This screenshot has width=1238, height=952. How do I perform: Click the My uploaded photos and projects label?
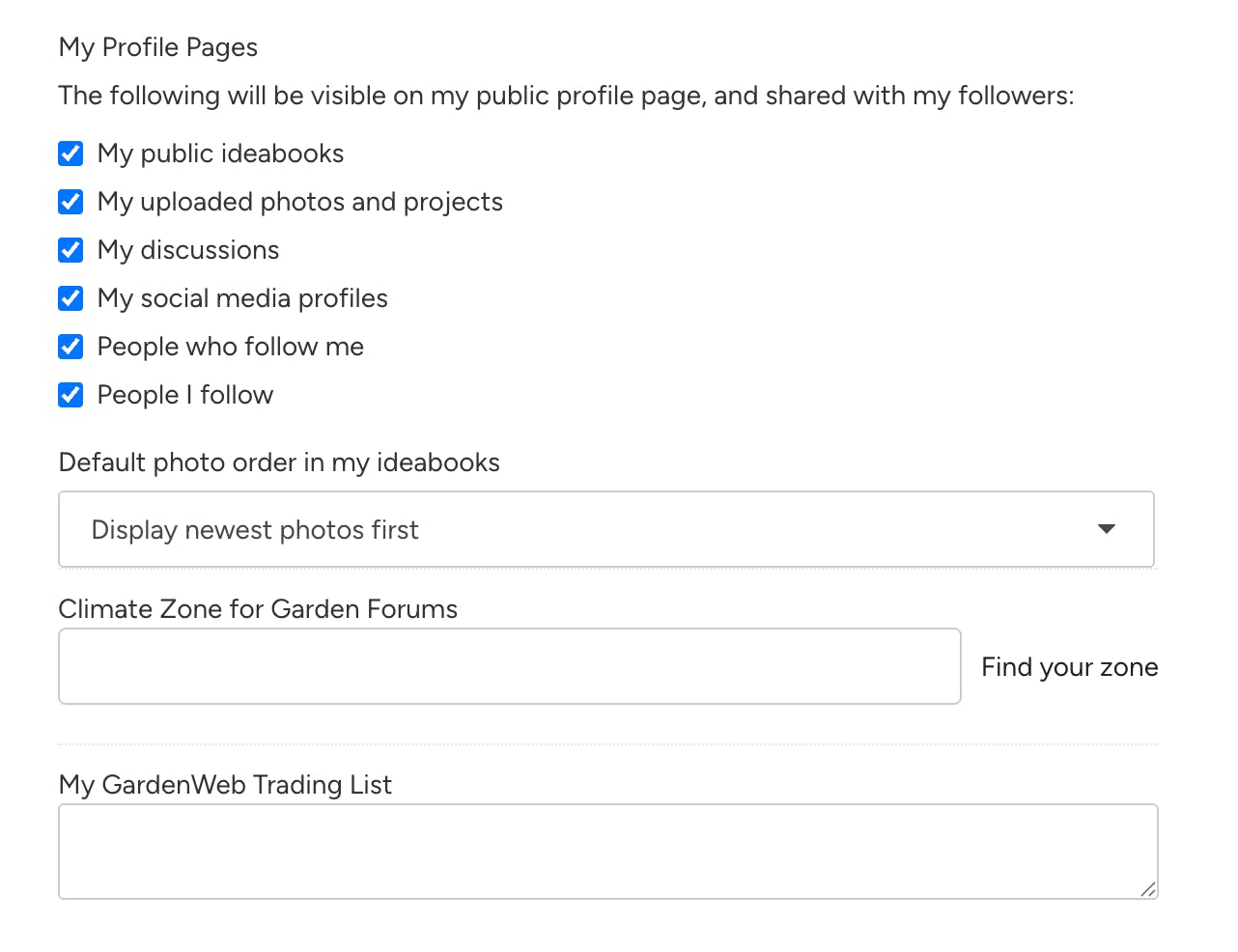pos(300,202)
